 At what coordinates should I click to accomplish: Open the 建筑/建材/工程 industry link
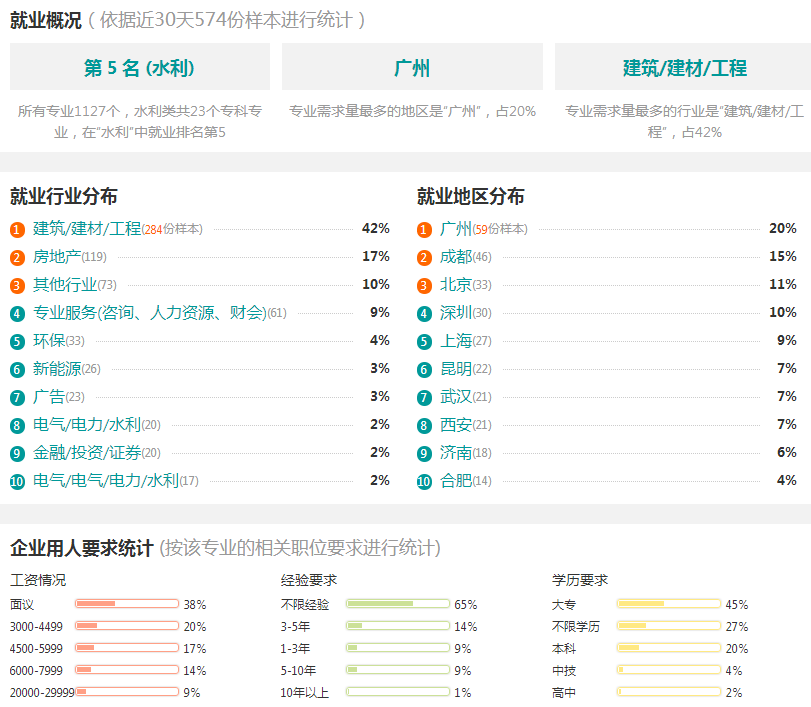87,229
